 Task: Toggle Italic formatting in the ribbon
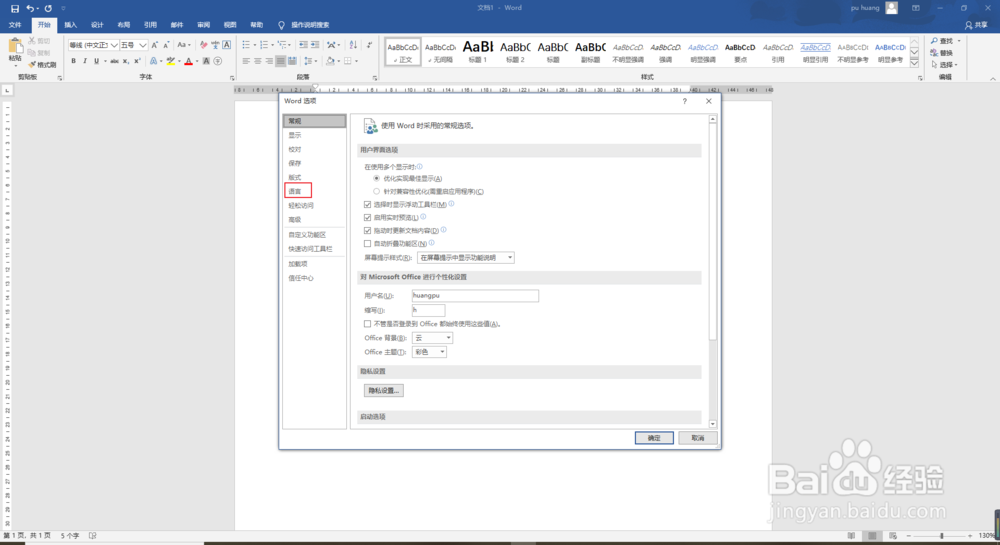85,61
